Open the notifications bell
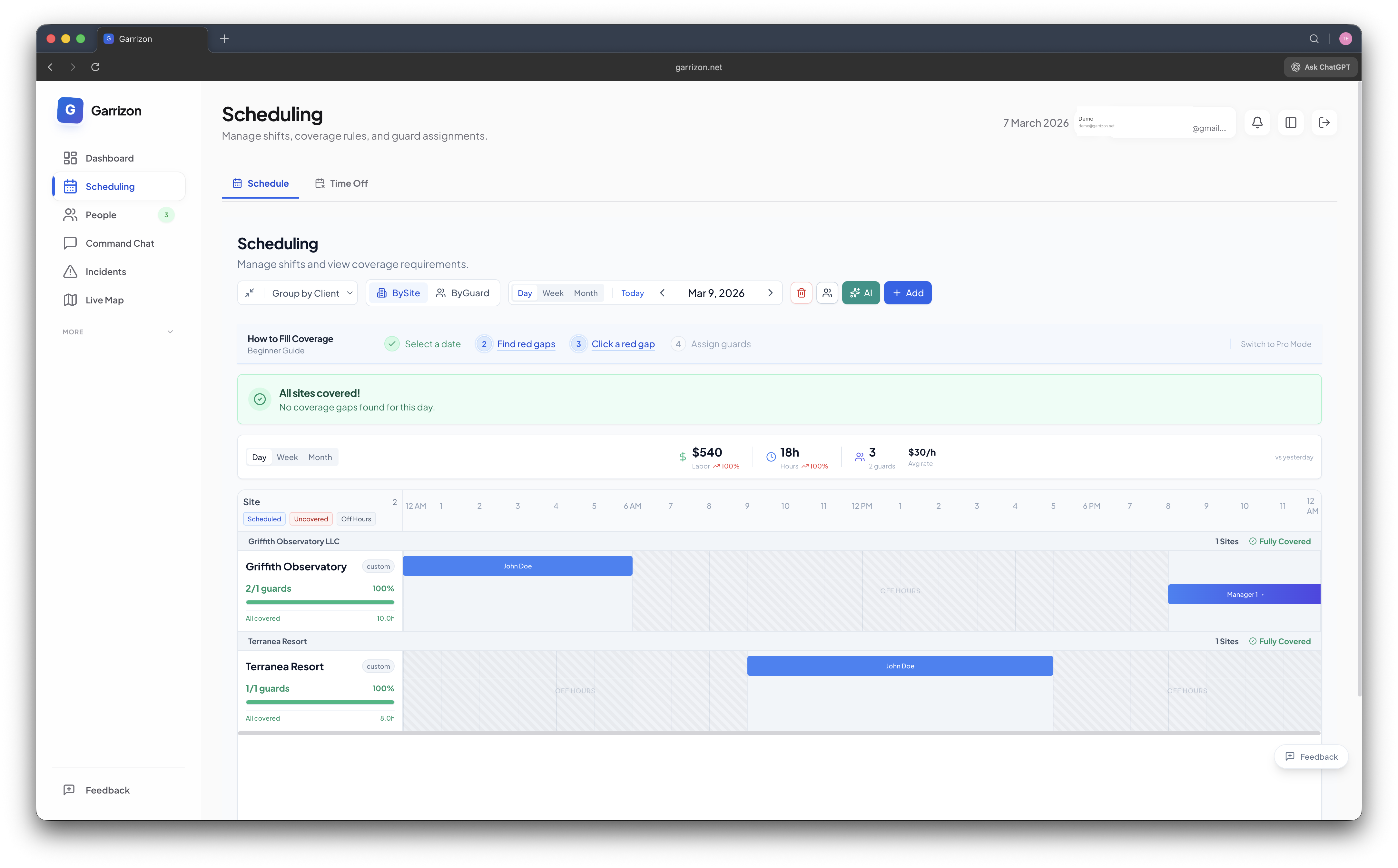This screenshot has width=1398, height=868. click(x=1257, y=122)
